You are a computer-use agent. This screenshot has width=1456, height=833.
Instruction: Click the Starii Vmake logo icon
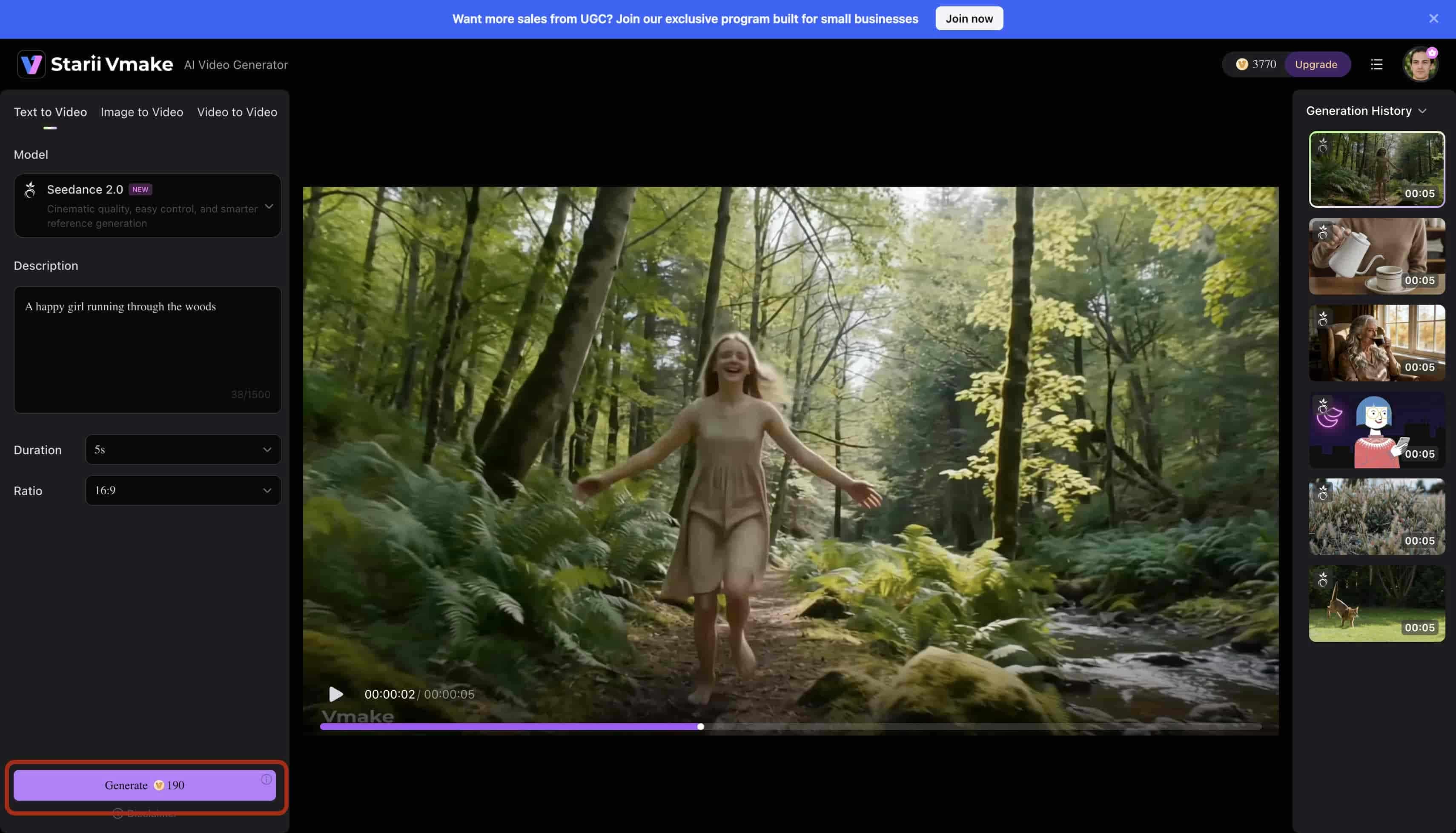click(32, 64)
